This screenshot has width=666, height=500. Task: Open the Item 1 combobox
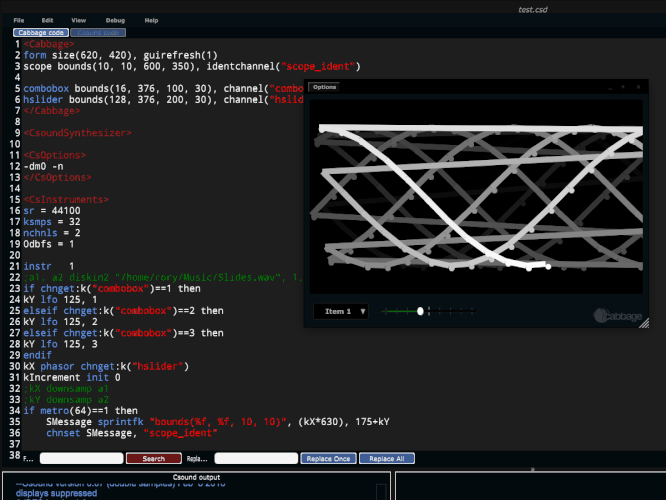click(341, 311)
